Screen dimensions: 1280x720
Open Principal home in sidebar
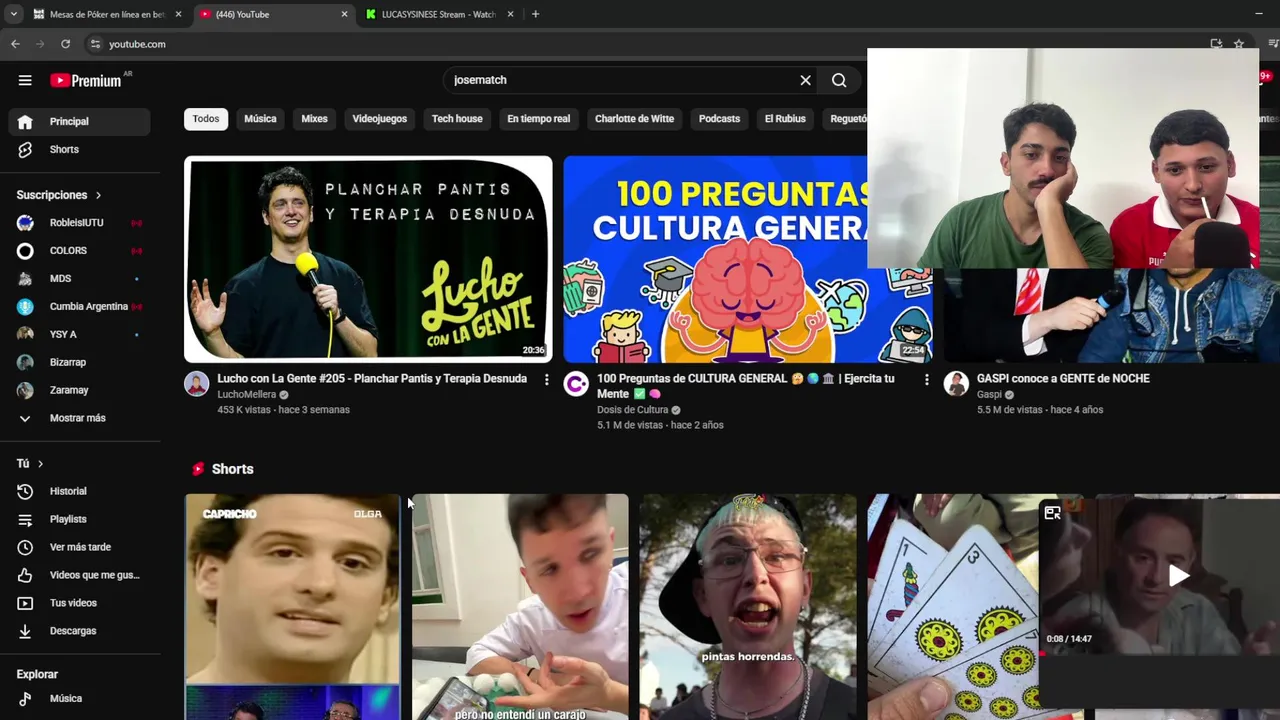(79, 121)
